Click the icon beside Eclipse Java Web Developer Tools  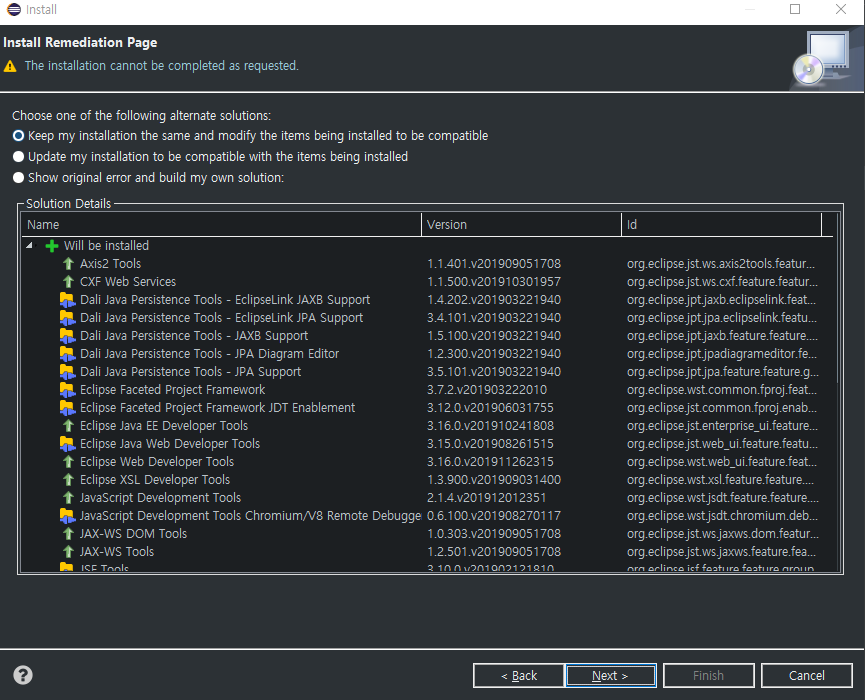(67, 444)
